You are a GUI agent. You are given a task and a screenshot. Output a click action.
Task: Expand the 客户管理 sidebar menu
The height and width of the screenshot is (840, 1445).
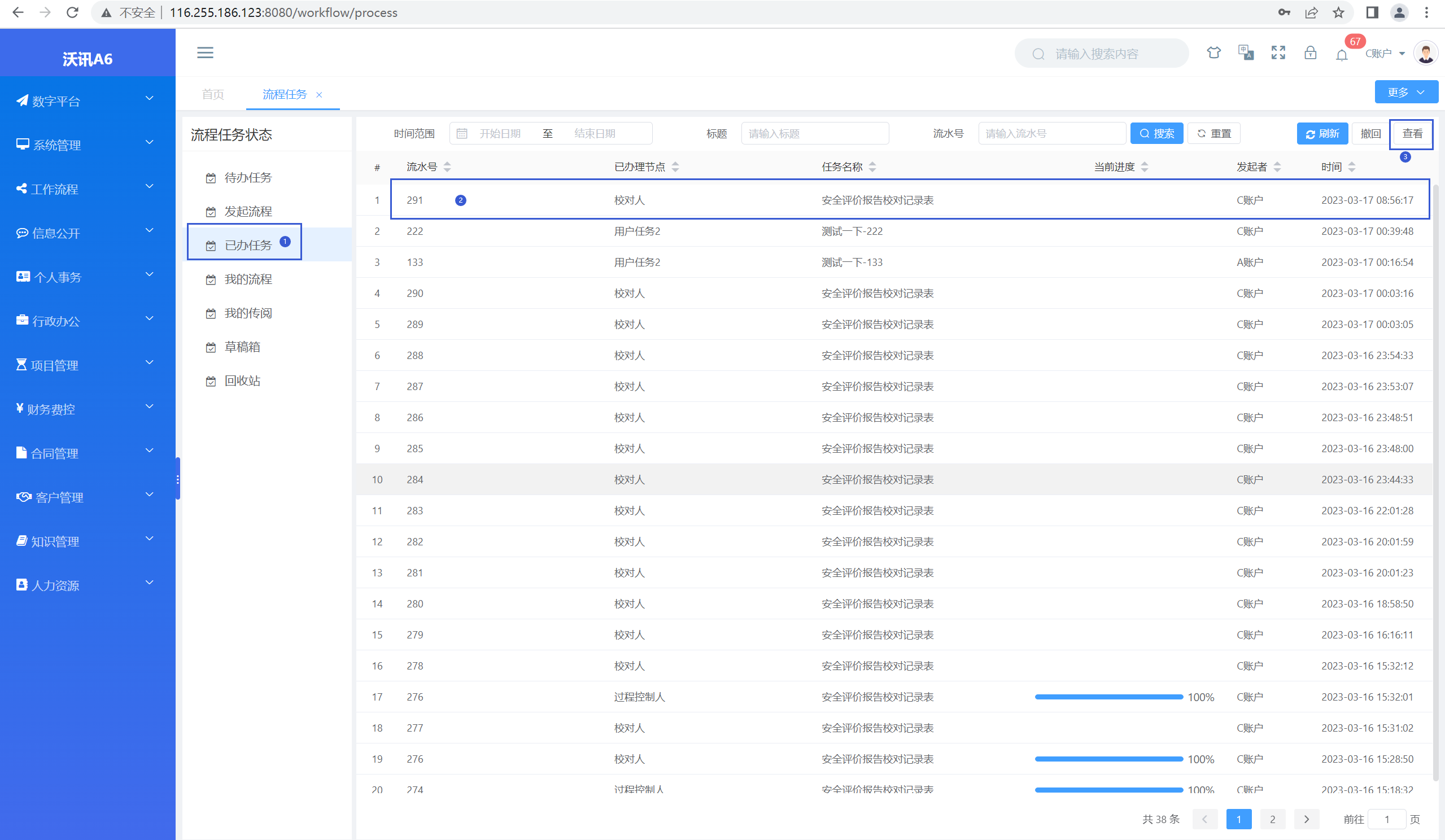tap(88, 497)
